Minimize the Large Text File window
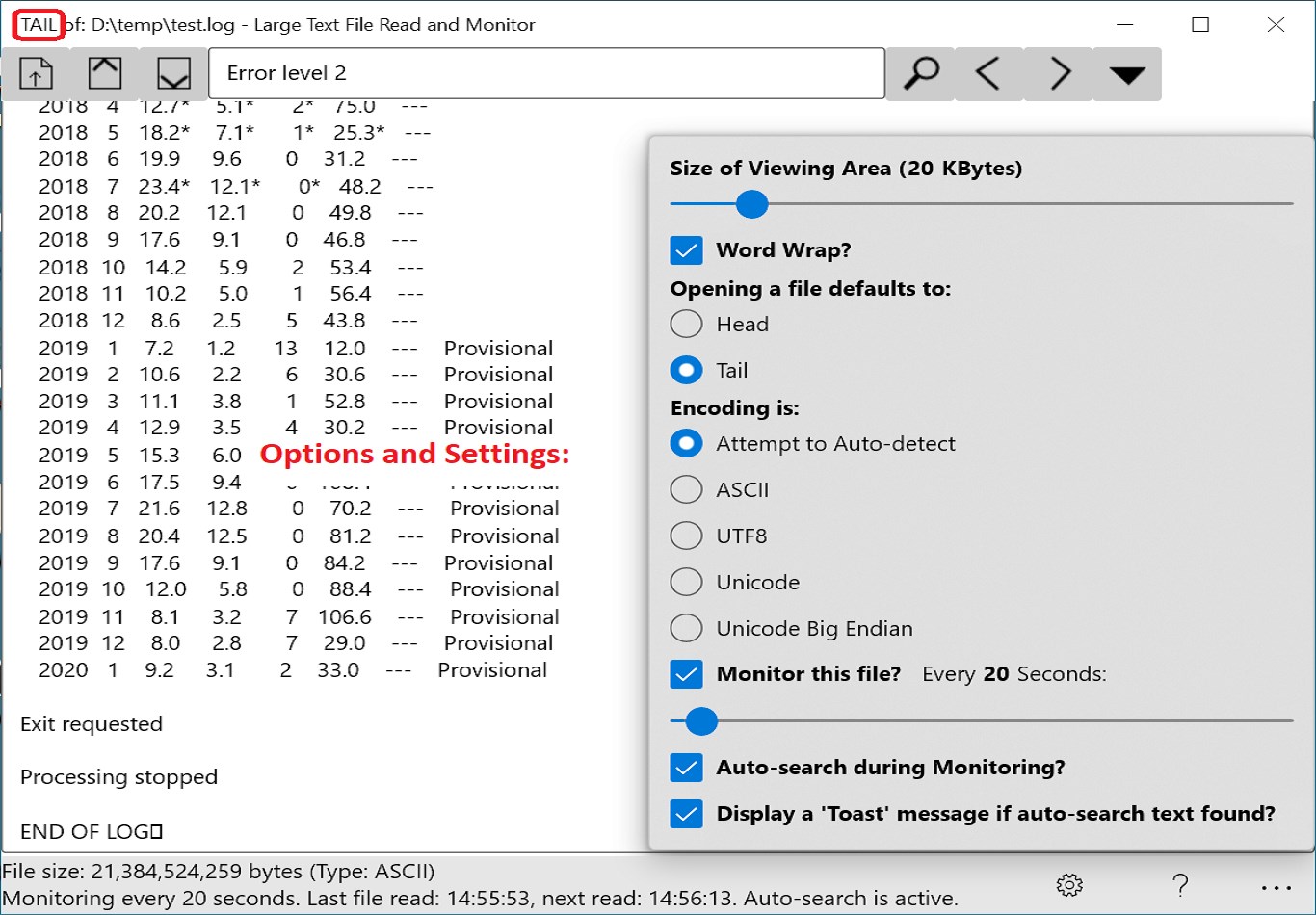1316x915 pixels. tap(1124, 25)
